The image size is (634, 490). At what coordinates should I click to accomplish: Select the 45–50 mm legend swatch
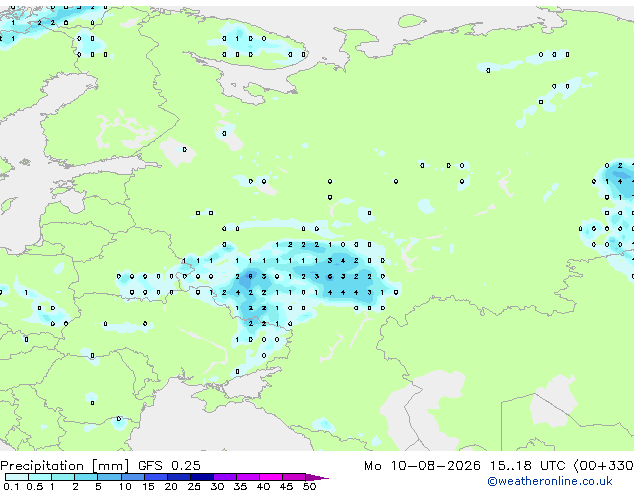pyautogui.click(x=294, y=477)
